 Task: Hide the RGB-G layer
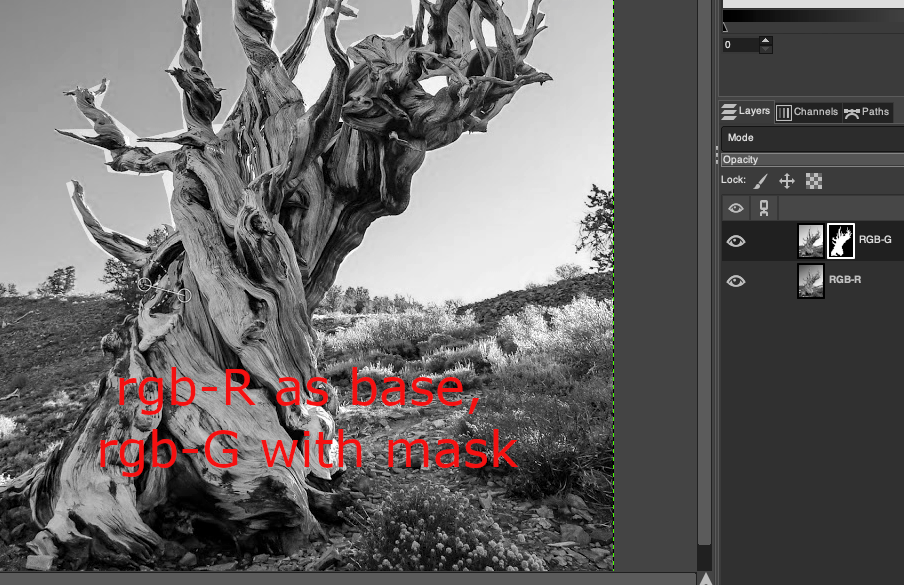[736, 241]
